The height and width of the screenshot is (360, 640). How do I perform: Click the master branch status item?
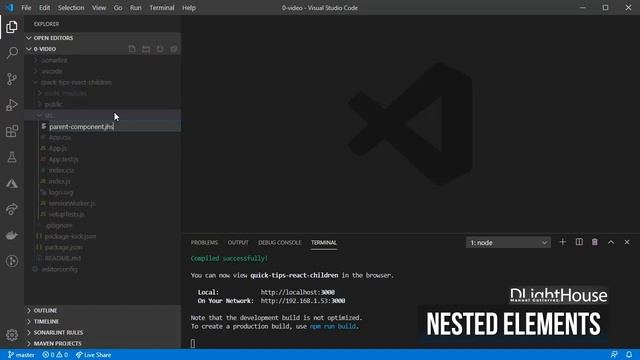click(x=21, y=355)
